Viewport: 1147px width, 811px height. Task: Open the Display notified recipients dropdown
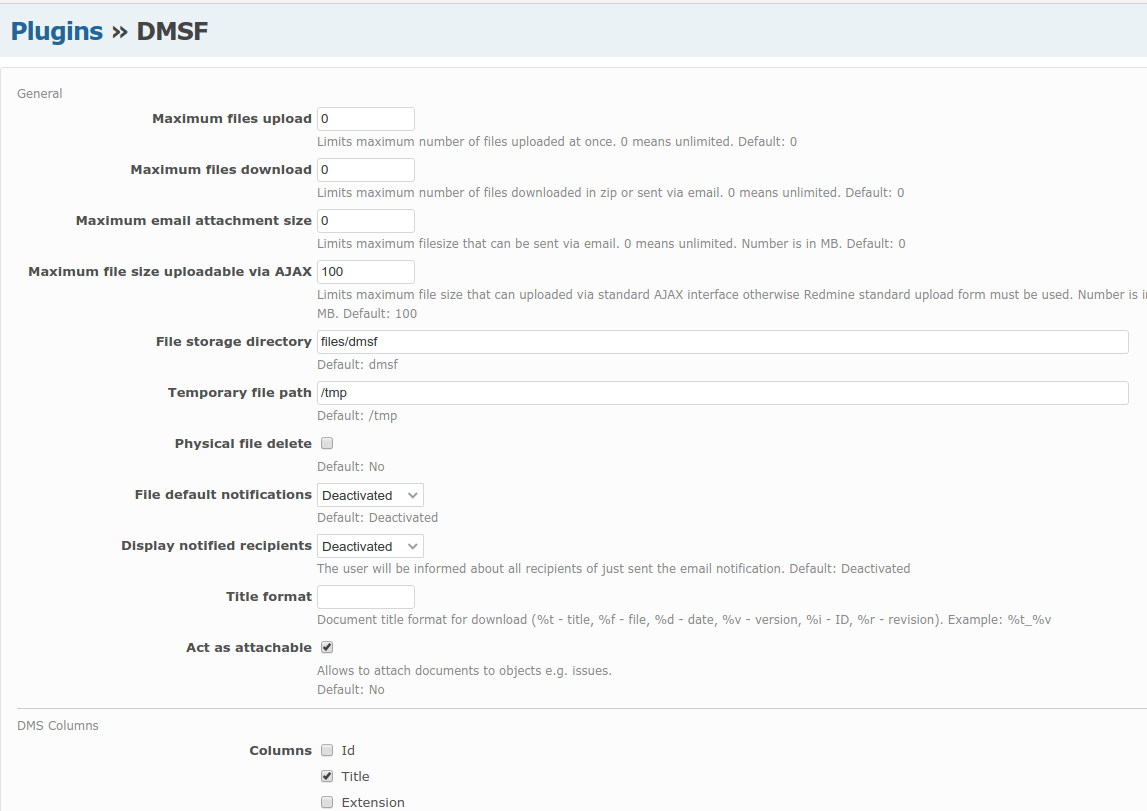[x=369, y=545]
